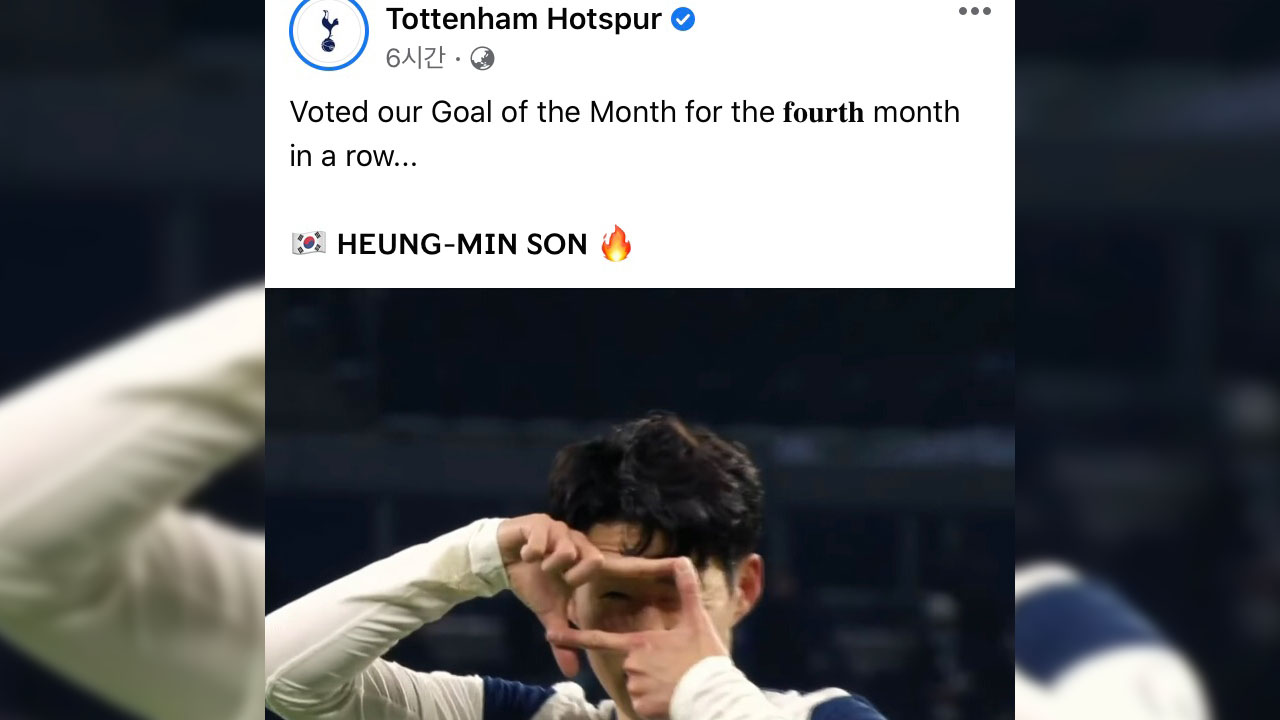This screenshot has height=720, width=1280.
Task: Open the three-dots post options menu
Action: [x=974, y=11]
